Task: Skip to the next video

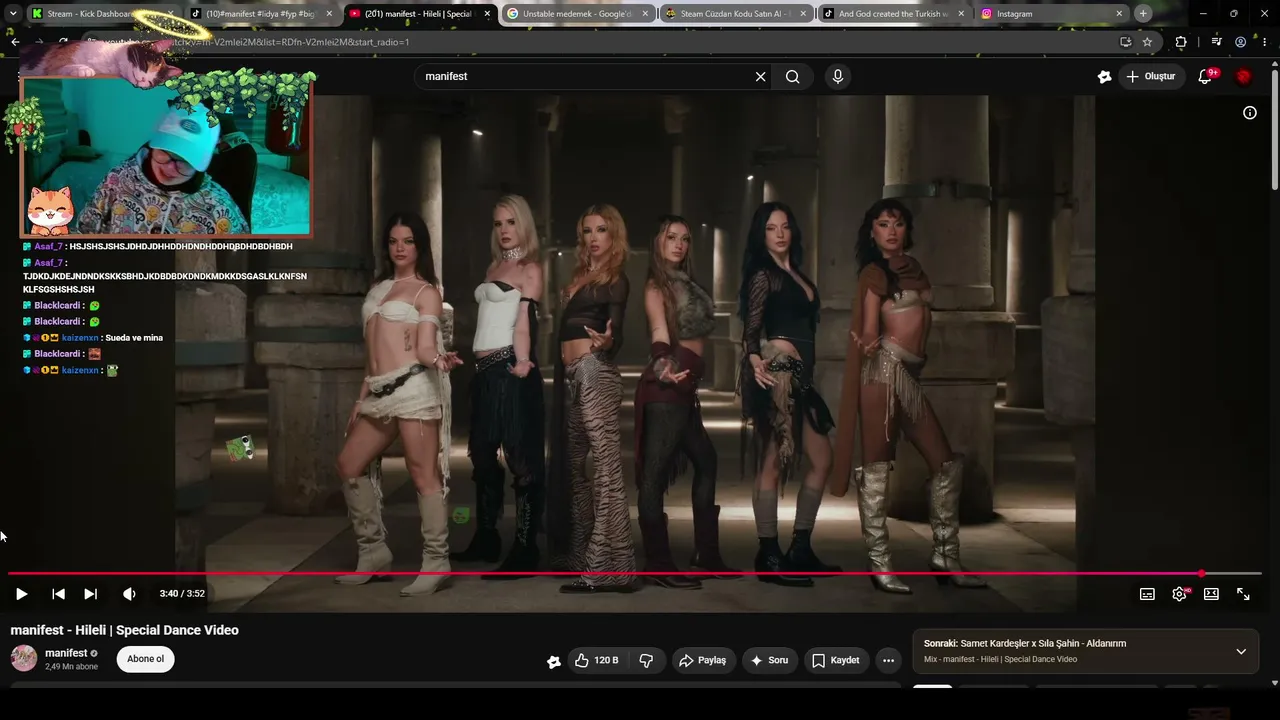Action: (x=90, y=594)
